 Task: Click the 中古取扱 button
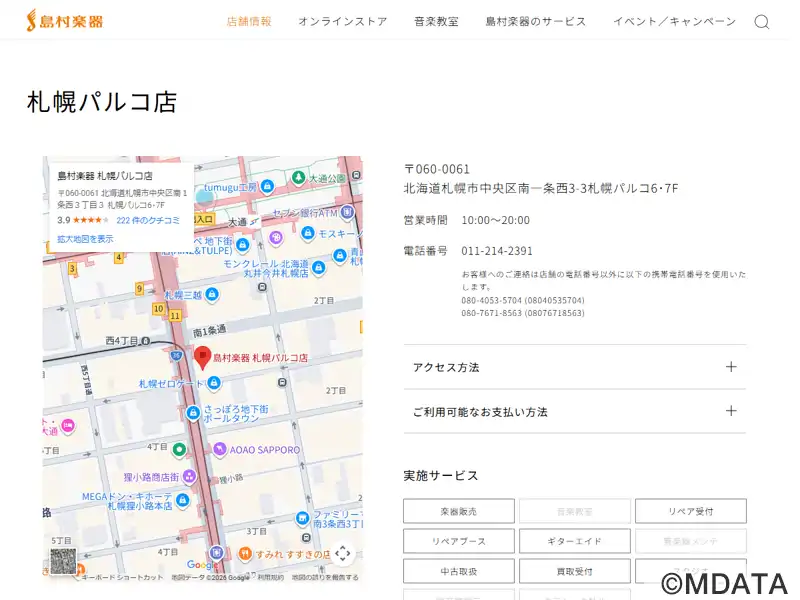(459, 571)
